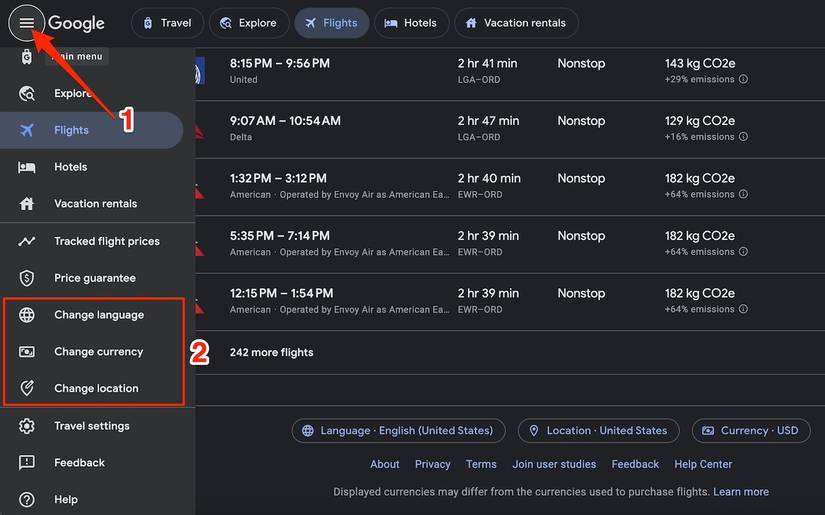Click the trend-line icon for Tracked flight prices
Viewport: 825px width, 515px height.
point(27,241)
